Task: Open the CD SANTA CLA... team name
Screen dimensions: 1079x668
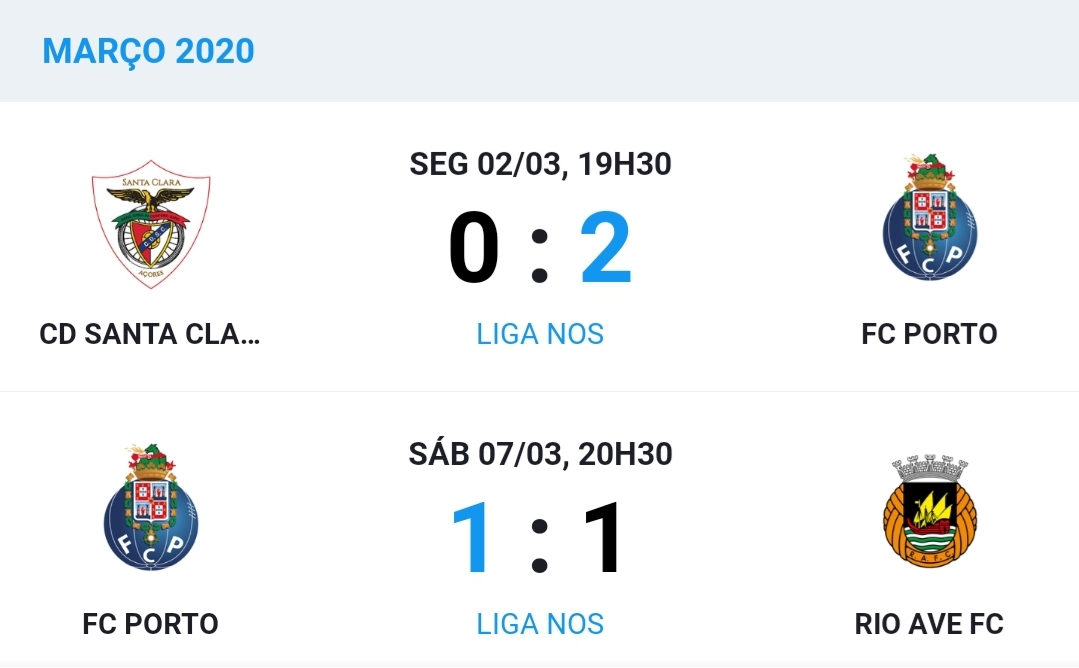Action: [150, 334]
